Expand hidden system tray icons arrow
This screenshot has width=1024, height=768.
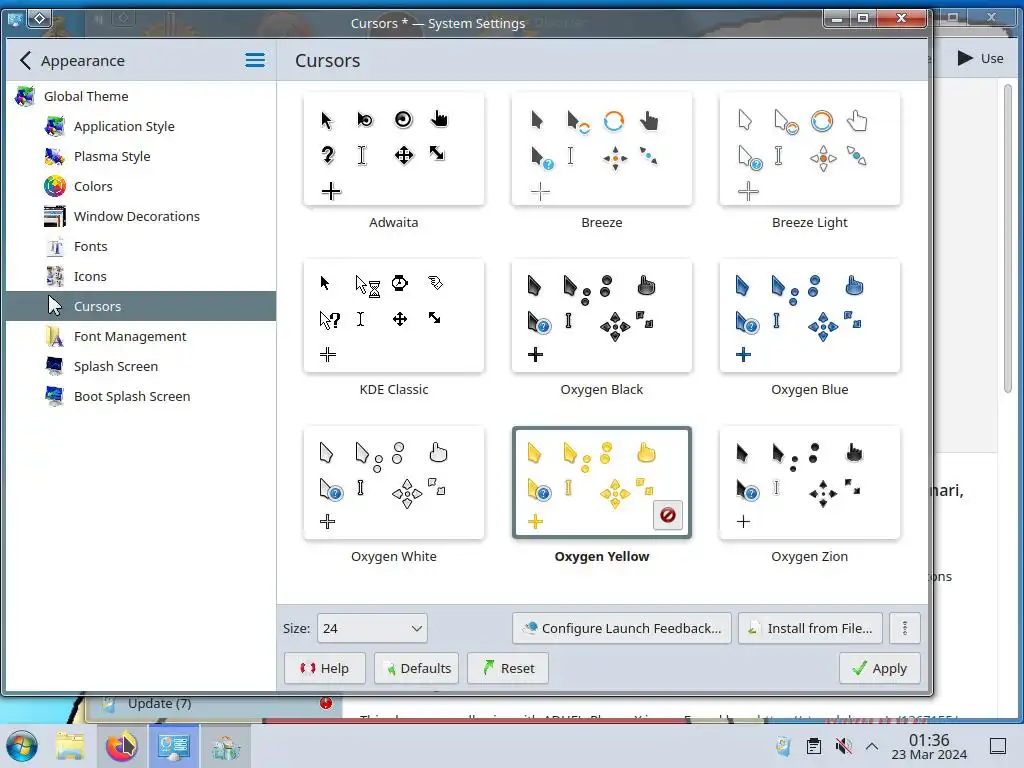[872, 746]
